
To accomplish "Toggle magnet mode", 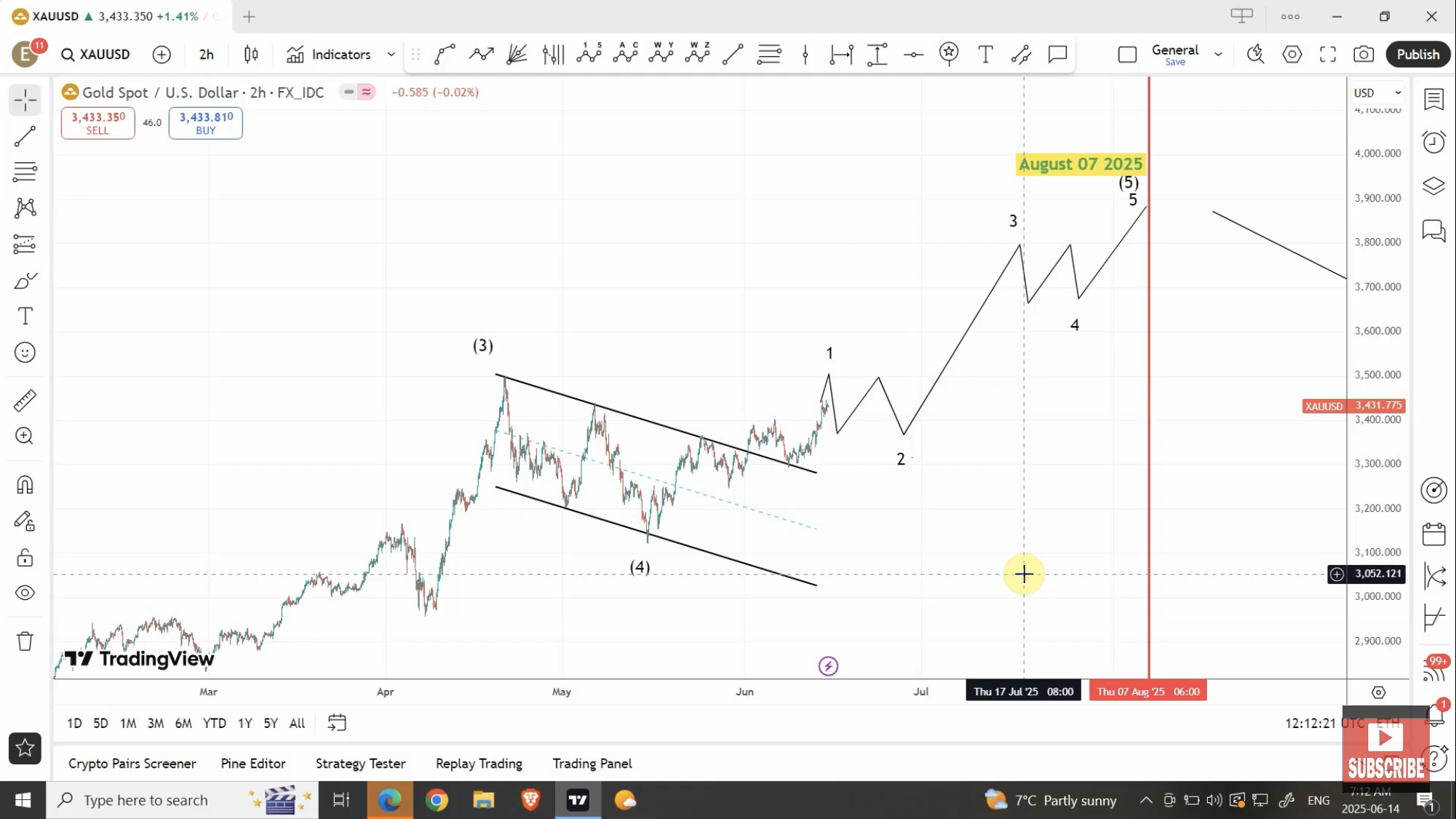I will coord(25,485).
